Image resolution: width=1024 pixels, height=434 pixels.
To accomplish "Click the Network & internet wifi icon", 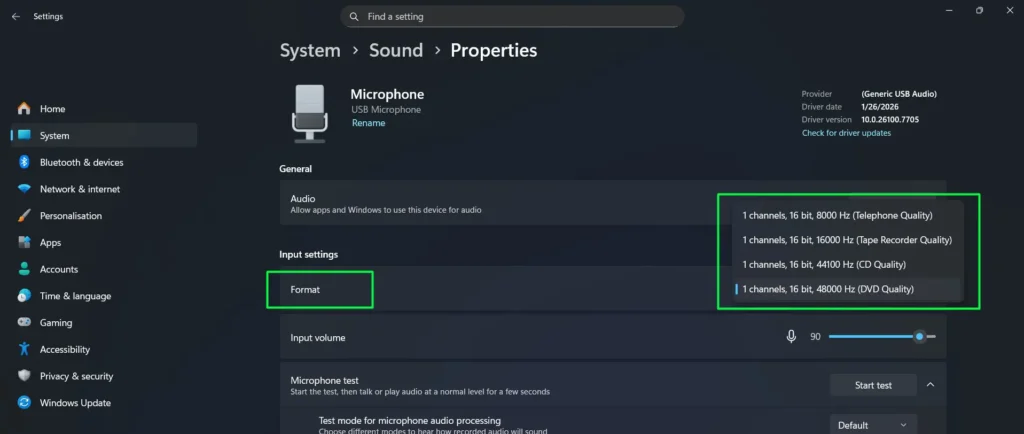I will [x=24, y=189].
